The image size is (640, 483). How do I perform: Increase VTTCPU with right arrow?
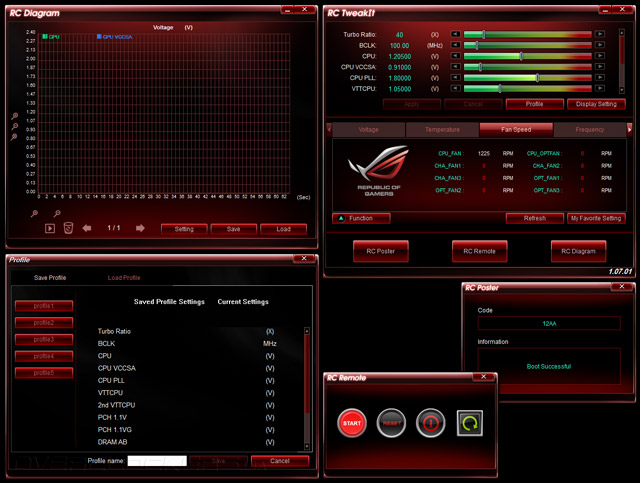[600, 88]
